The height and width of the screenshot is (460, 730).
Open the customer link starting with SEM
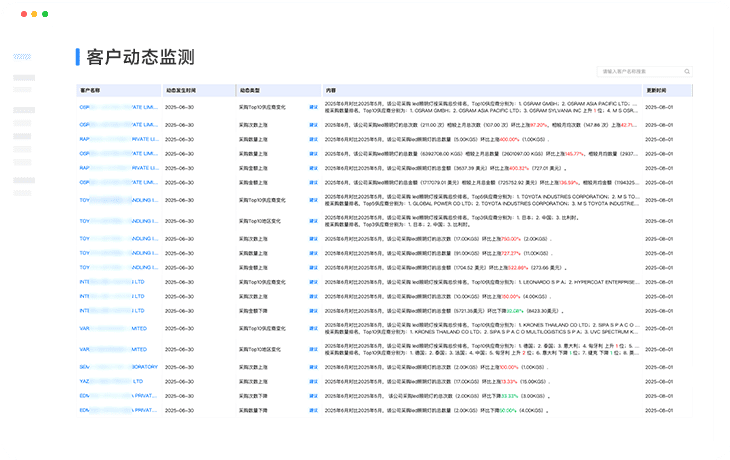click(85, 367)
